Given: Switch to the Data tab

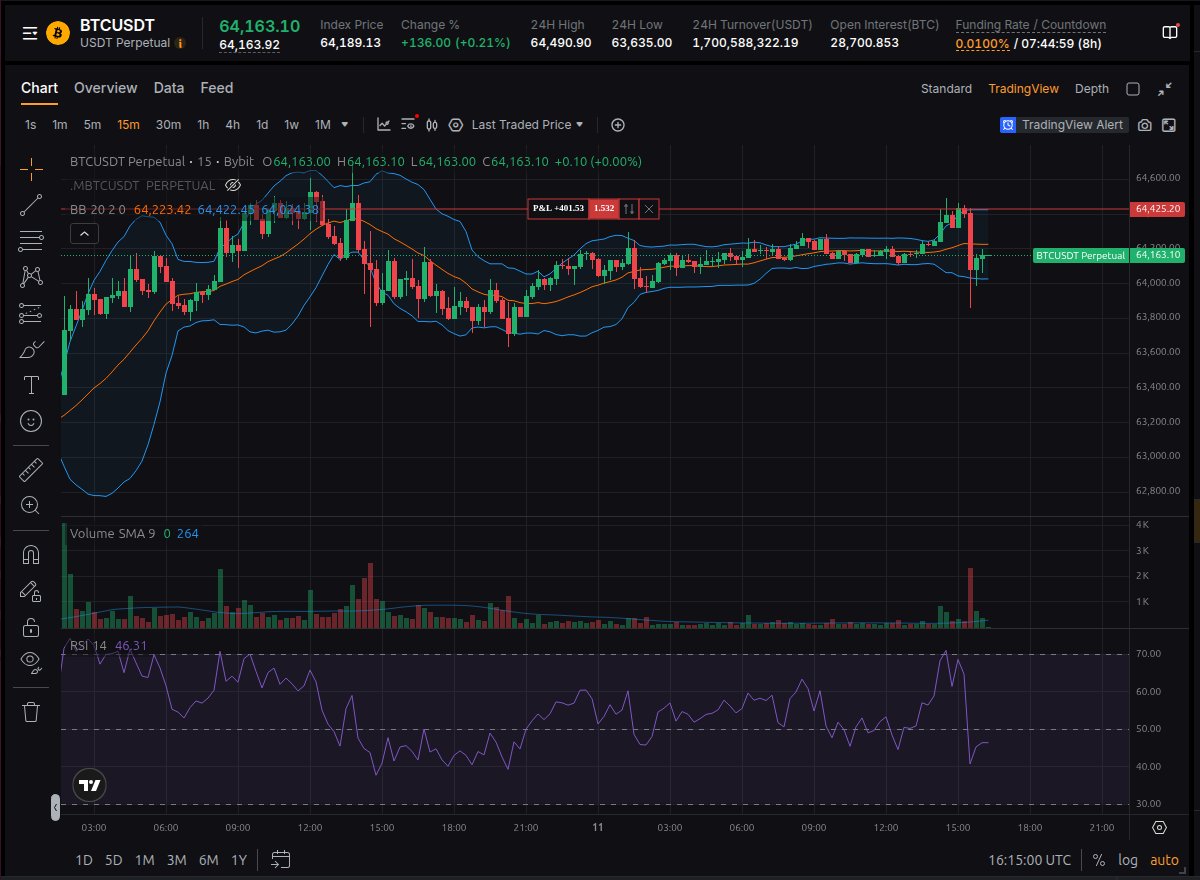Looking at the screenshot, I should coord(169,88).
